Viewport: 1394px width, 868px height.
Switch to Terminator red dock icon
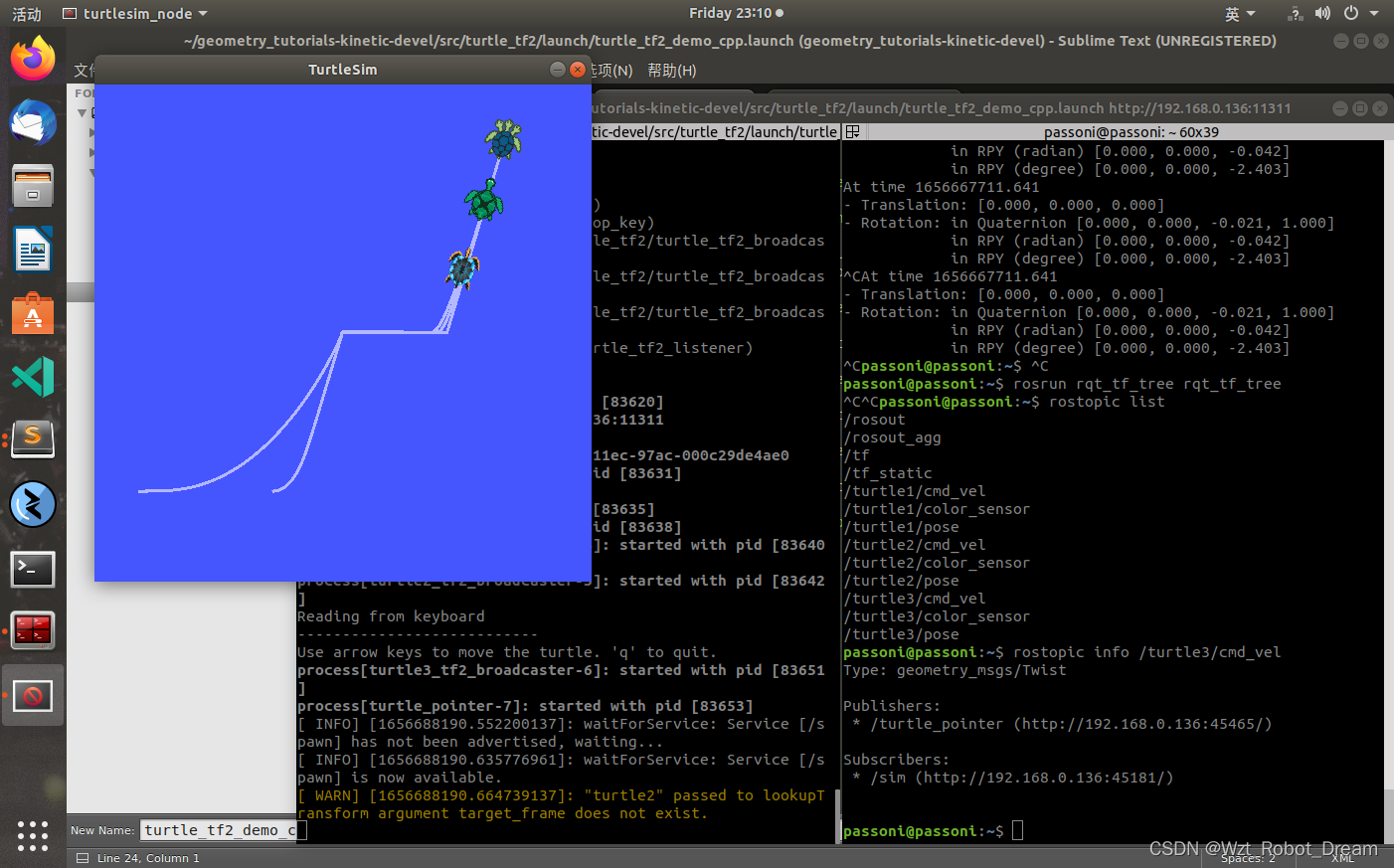(33, 631)
